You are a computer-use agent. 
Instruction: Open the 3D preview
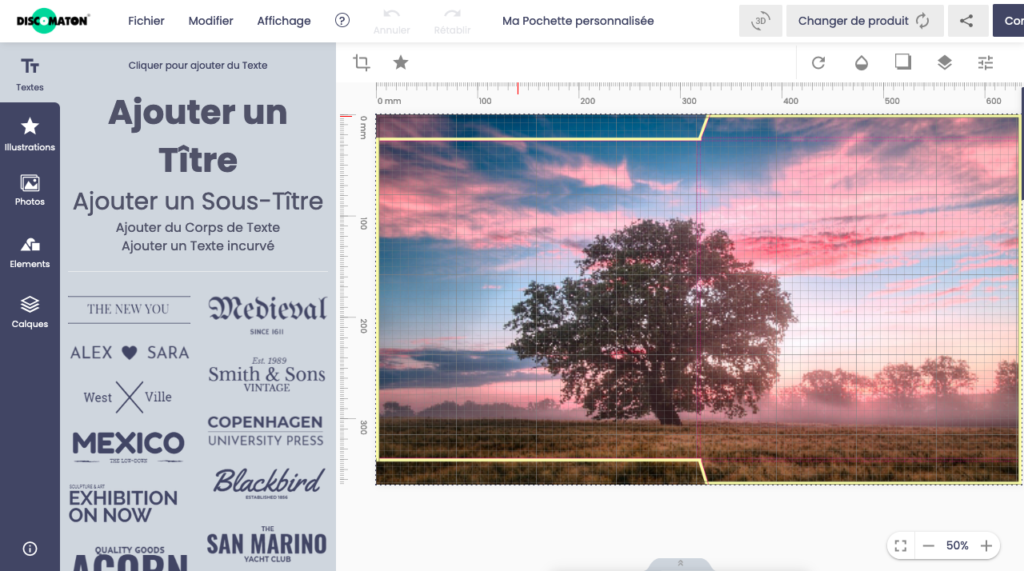[x=760, y=21]
